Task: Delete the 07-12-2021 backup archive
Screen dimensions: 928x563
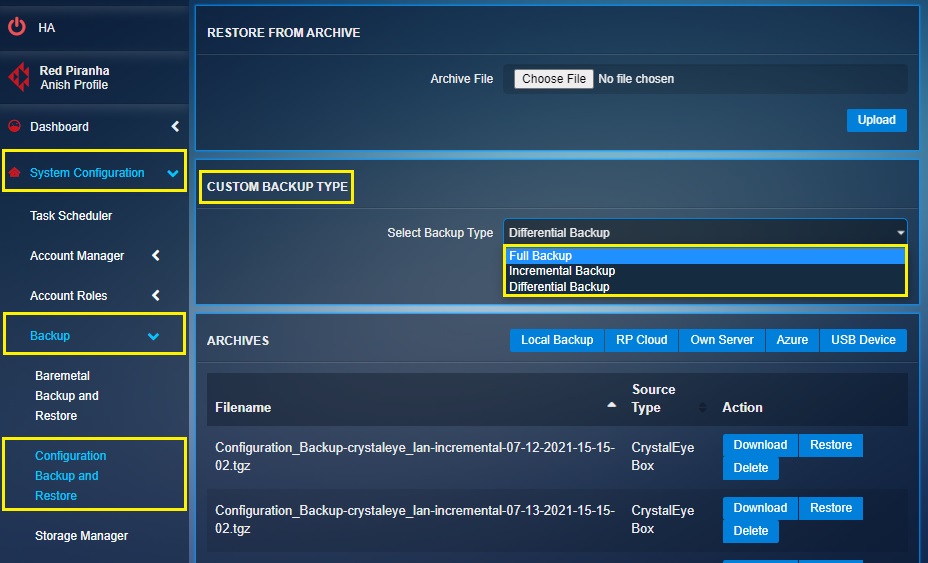Action: (750, 468)
